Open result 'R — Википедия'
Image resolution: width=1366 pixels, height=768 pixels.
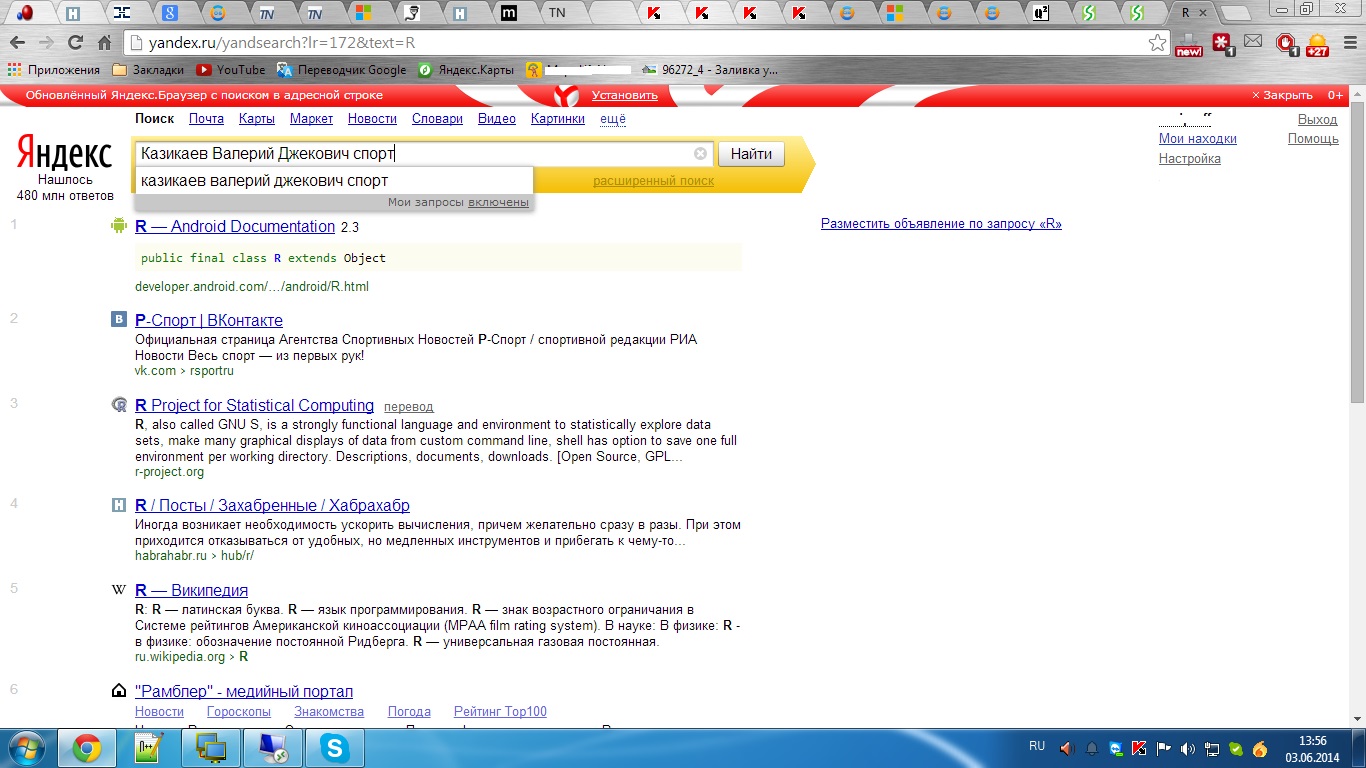coord(191,590)
